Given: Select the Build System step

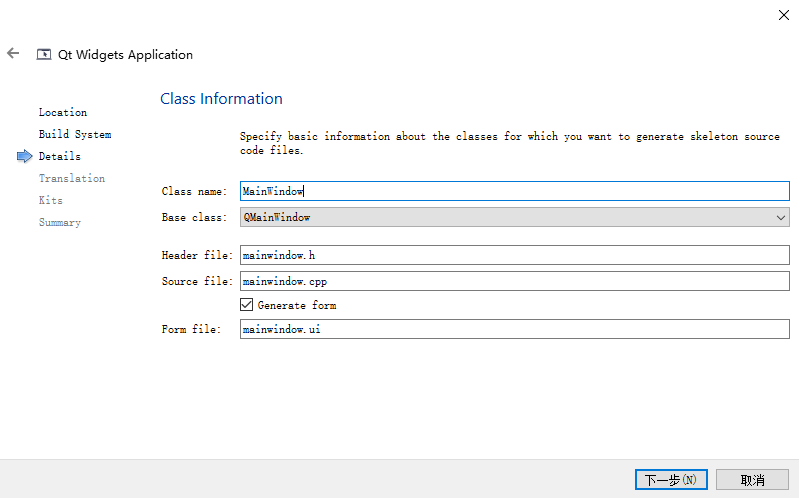Looking at the screenshot, I should coord(75,134).
